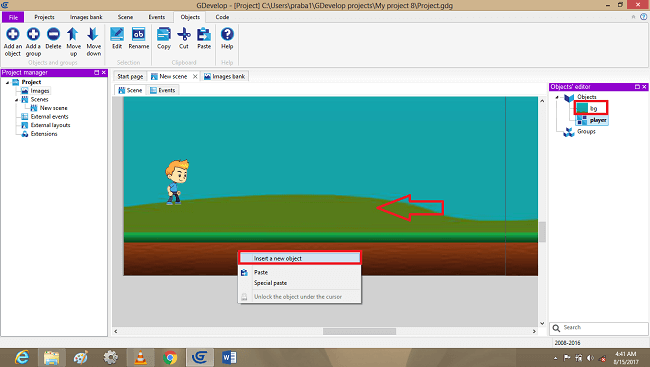
Task: Switch to the Events ribbon tab
Action: click(x=157, y=17)
